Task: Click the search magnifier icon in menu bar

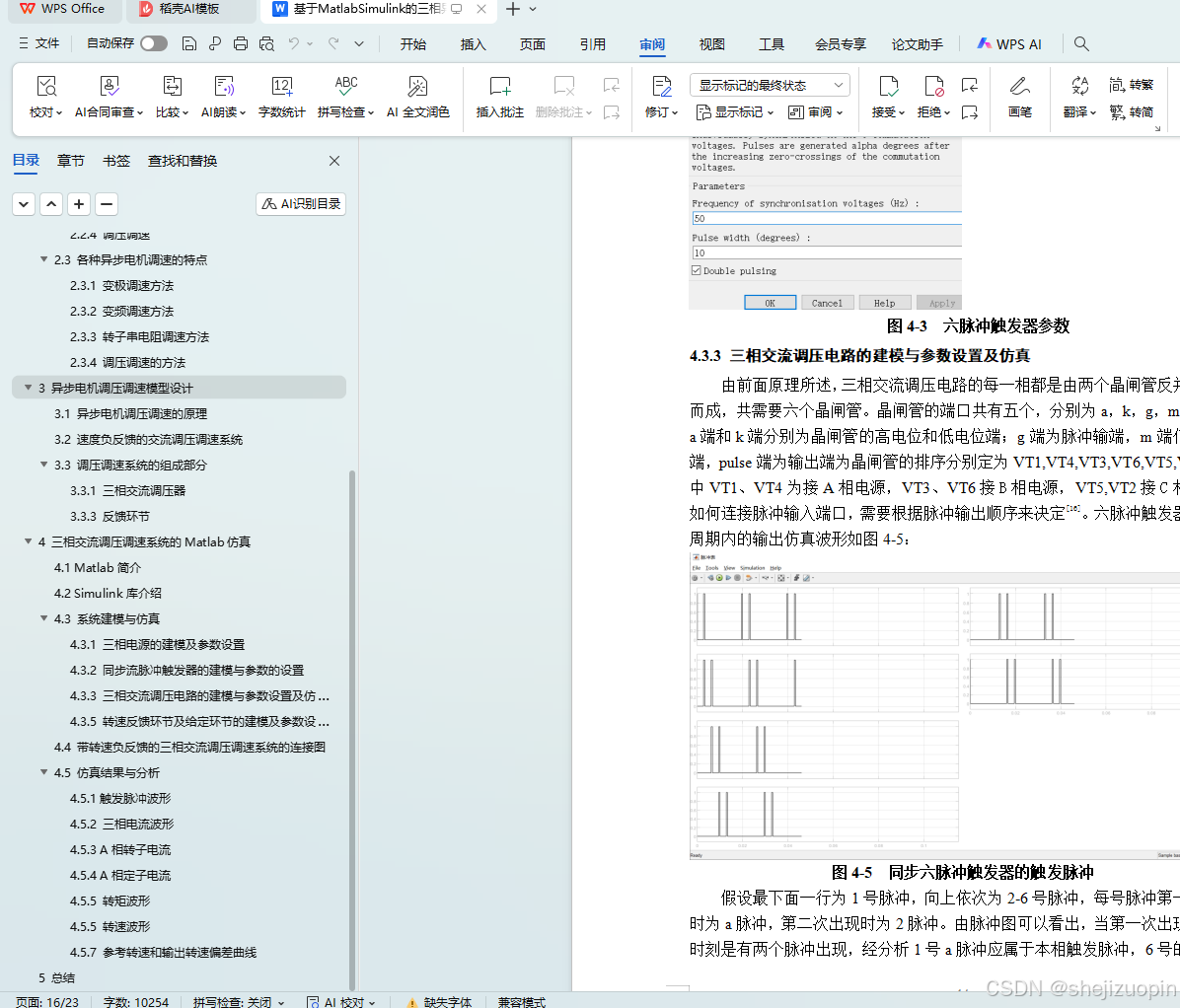Action: (1081, 43)
